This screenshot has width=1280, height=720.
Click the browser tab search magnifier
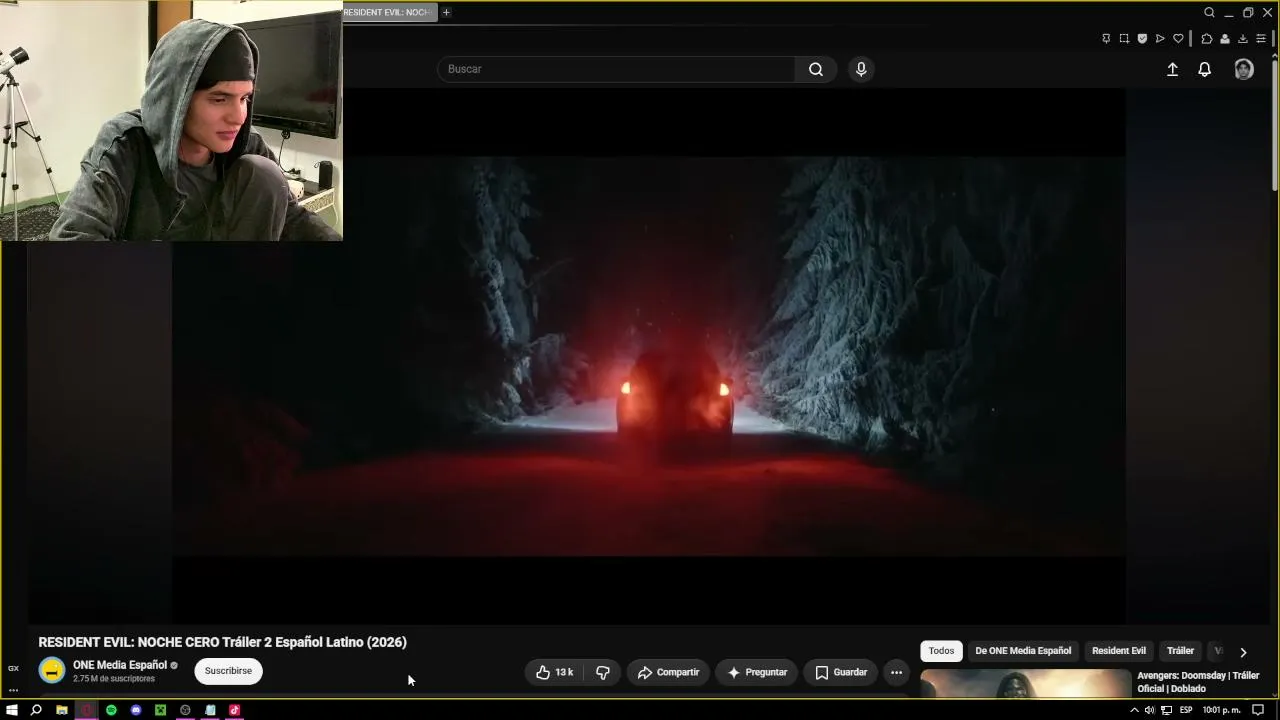[x=1209, y=12]
